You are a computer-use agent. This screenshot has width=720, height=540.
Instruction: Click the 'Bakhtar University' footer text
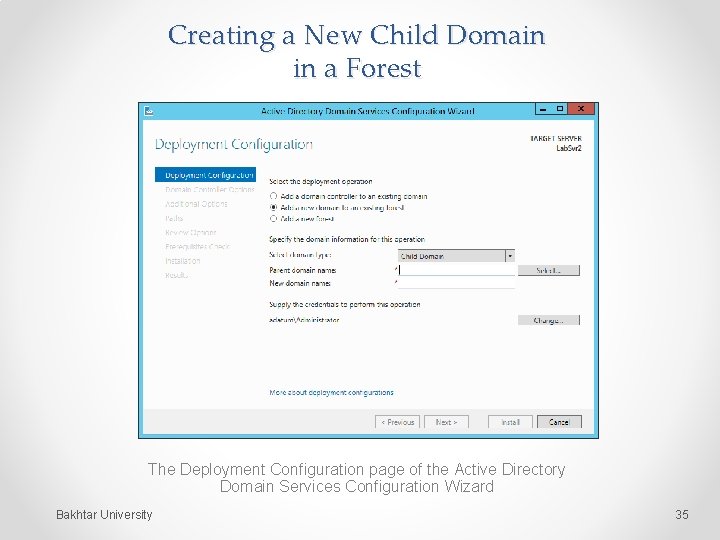click(104, 515)
